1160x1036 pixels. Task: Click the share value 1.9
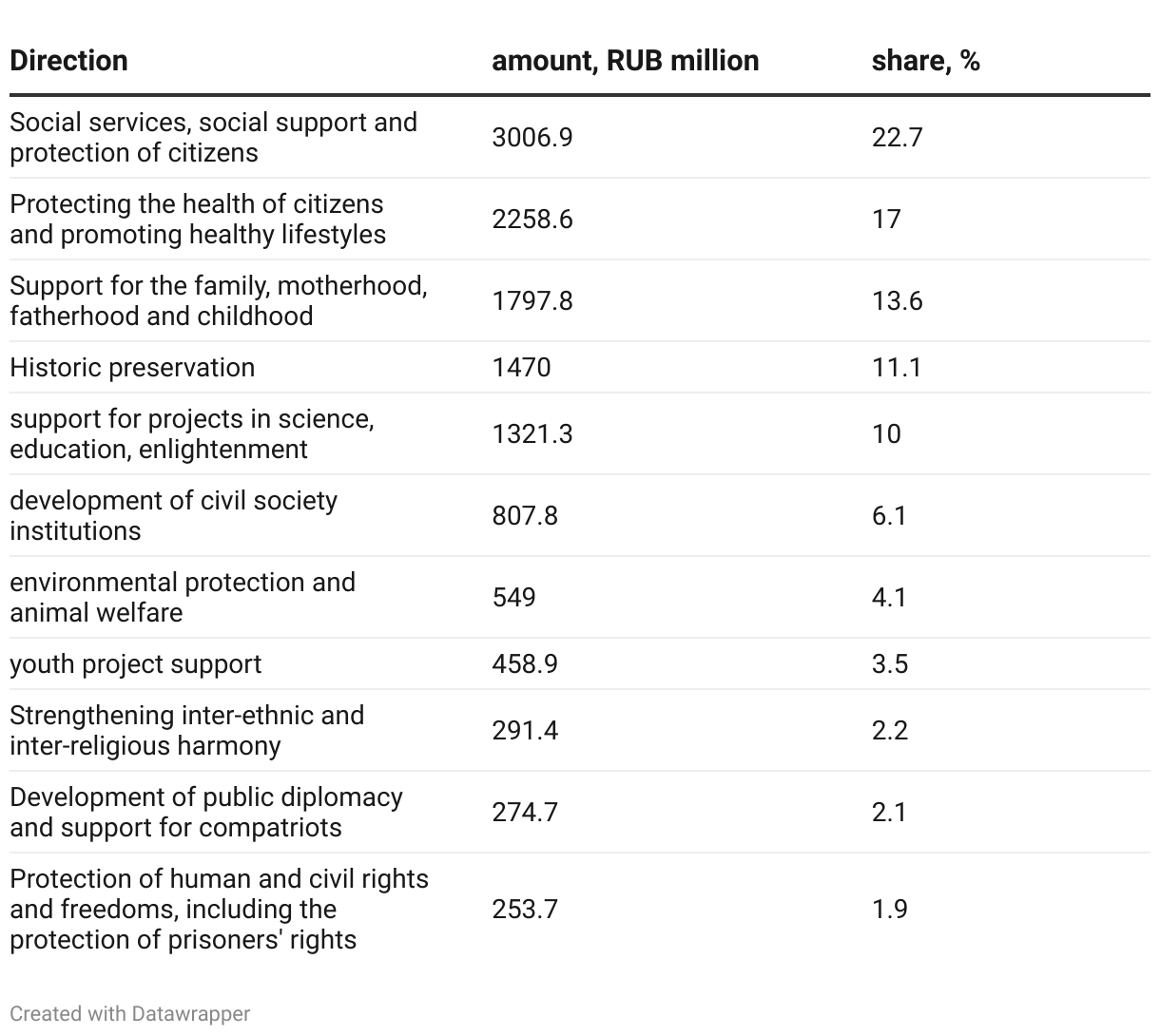[x=889, y=910]
